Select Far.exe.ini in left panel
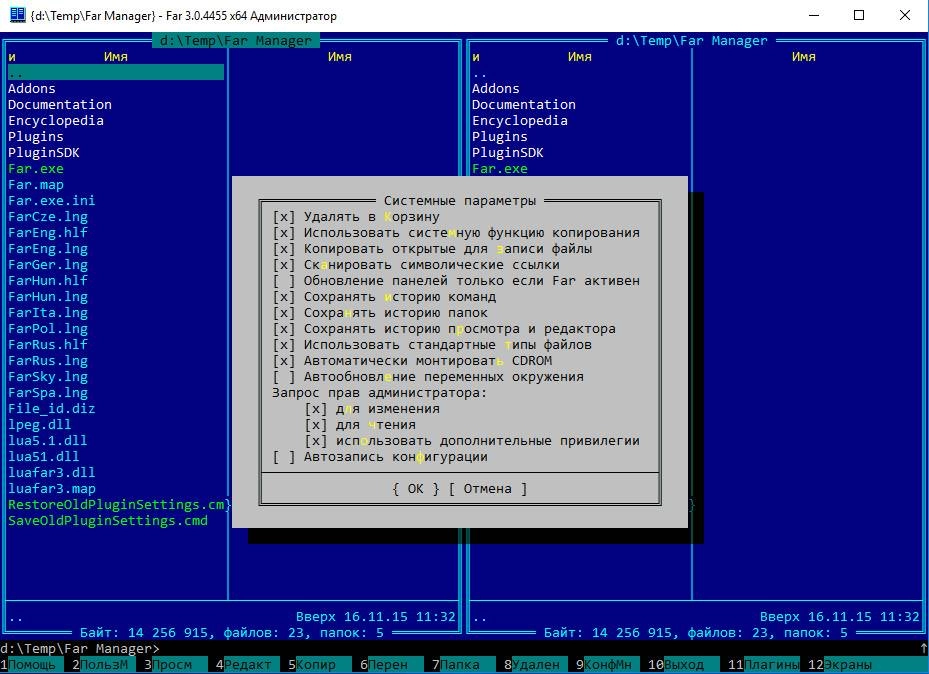 (52, 201)
